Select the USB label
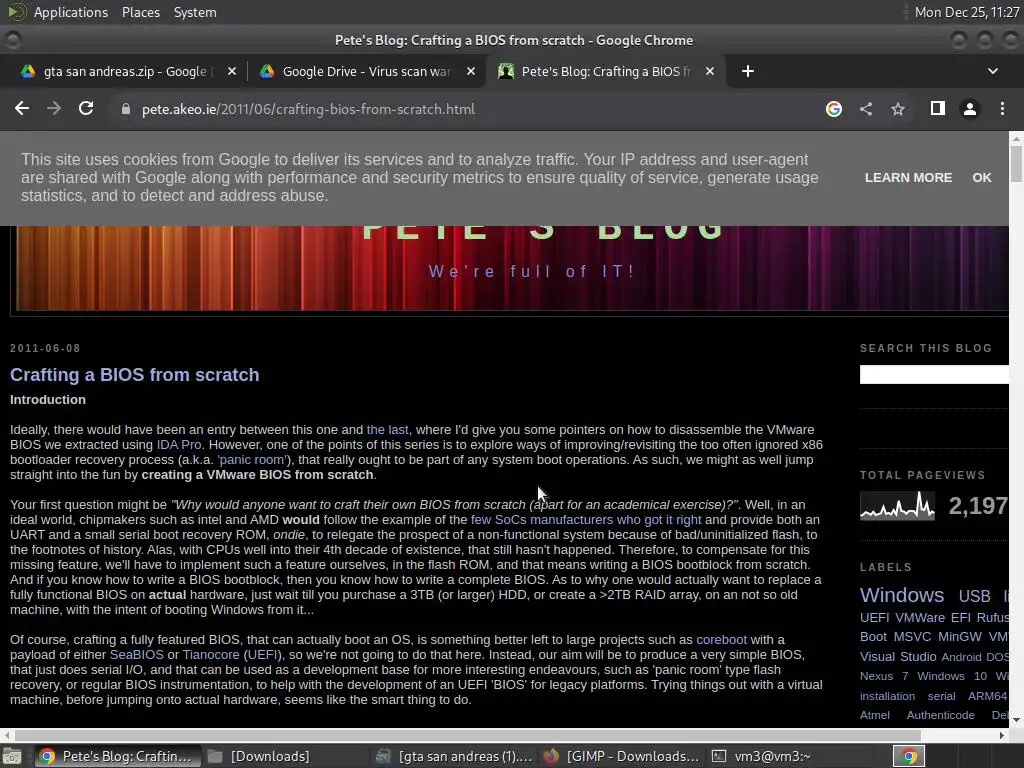Viewport: 1024px width, 768px height. 974,596
